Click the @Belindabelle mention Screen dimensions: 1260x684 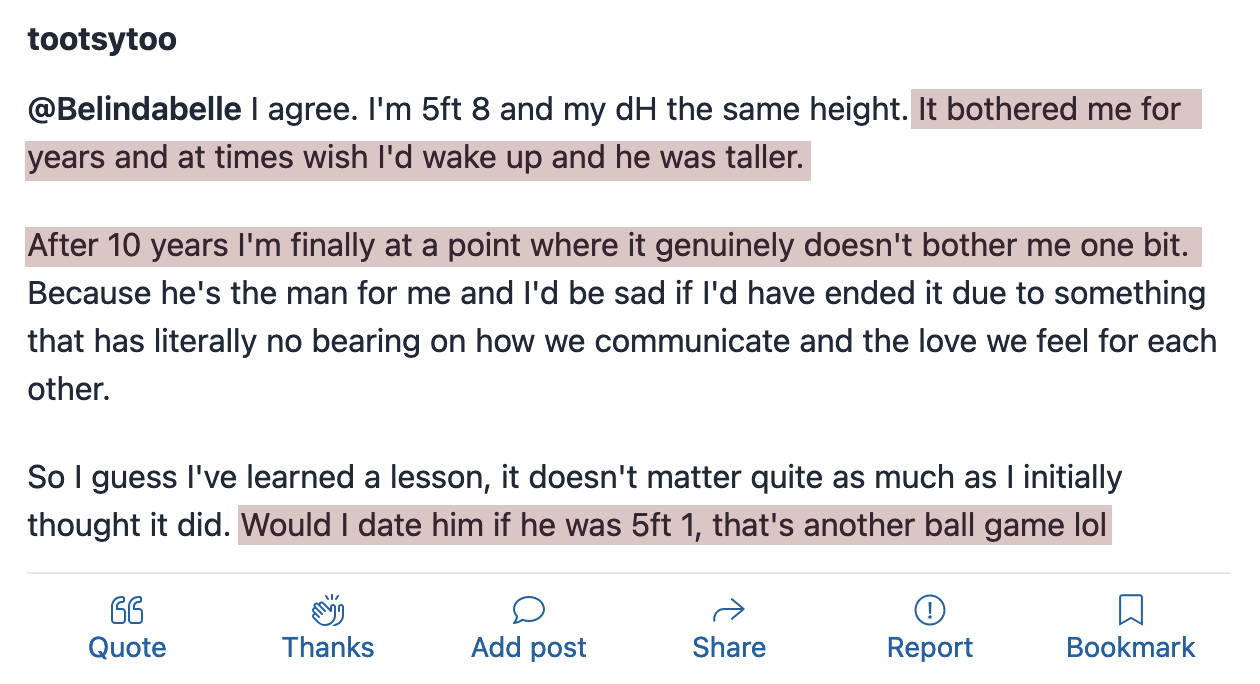pos(135,108)
